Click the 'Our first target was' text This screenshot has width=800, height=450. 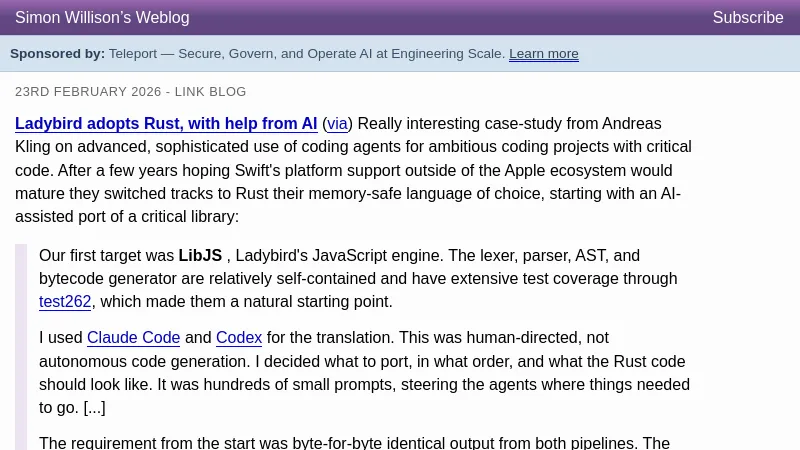tap(107, 256)
